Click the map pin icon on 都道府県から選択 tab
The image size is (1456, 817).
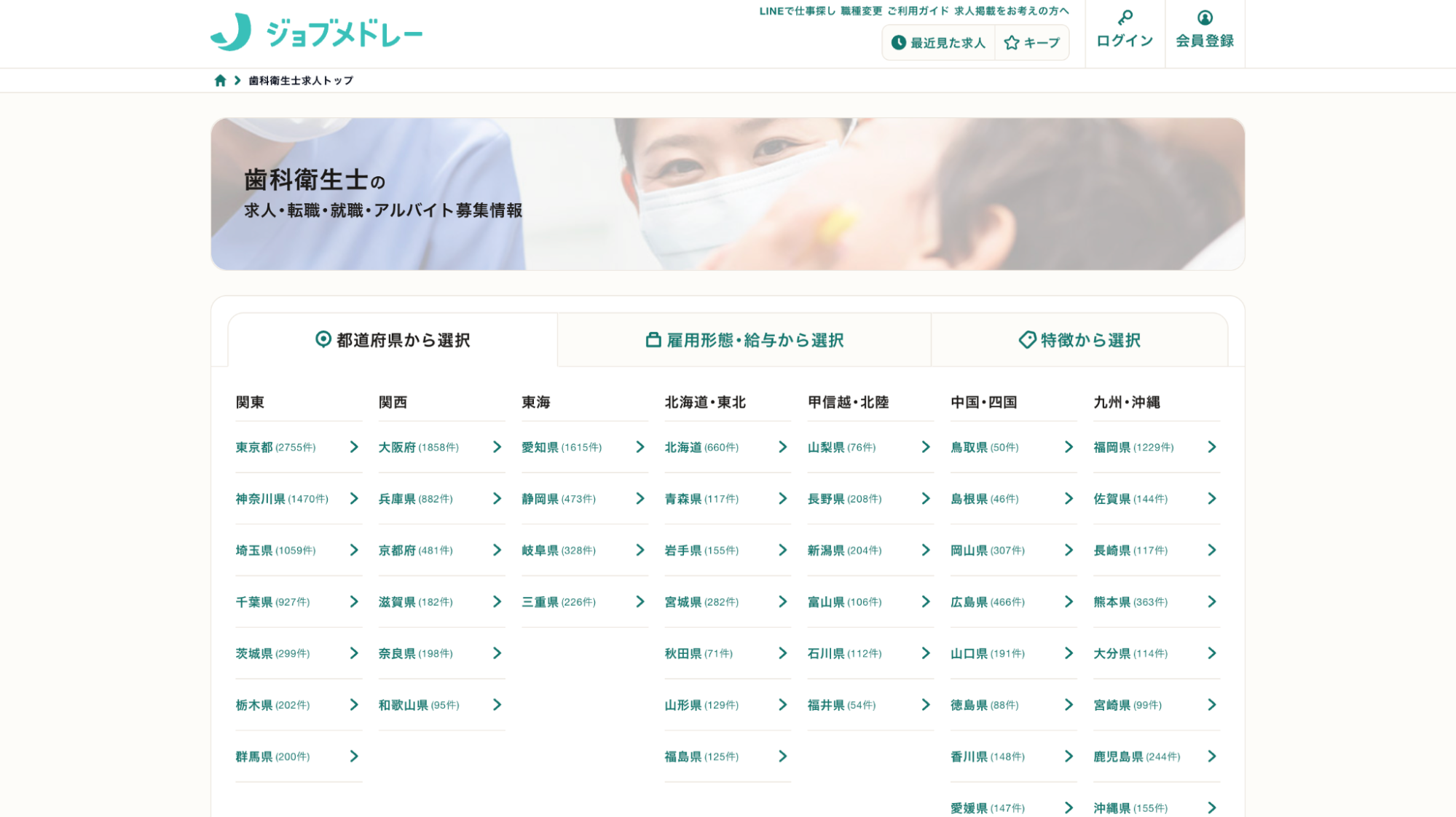pyautogui.click(x=323, y=339)
